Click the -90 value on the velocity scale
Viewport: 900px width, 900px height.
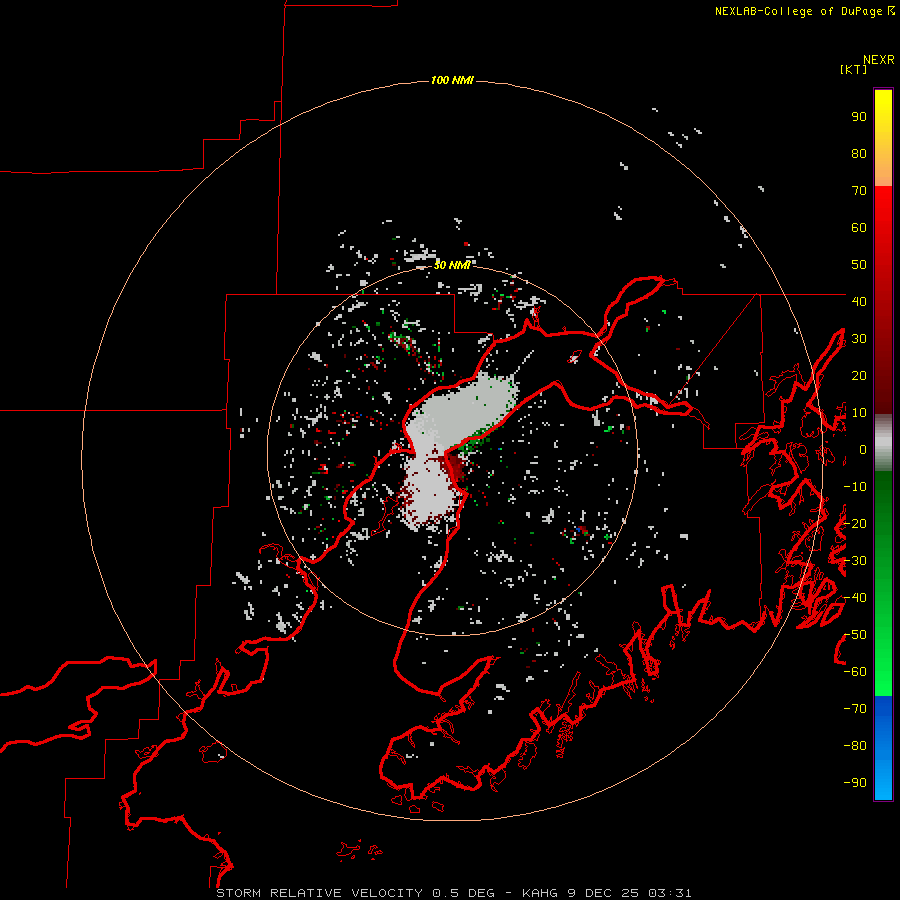click(x=855, y=782)
